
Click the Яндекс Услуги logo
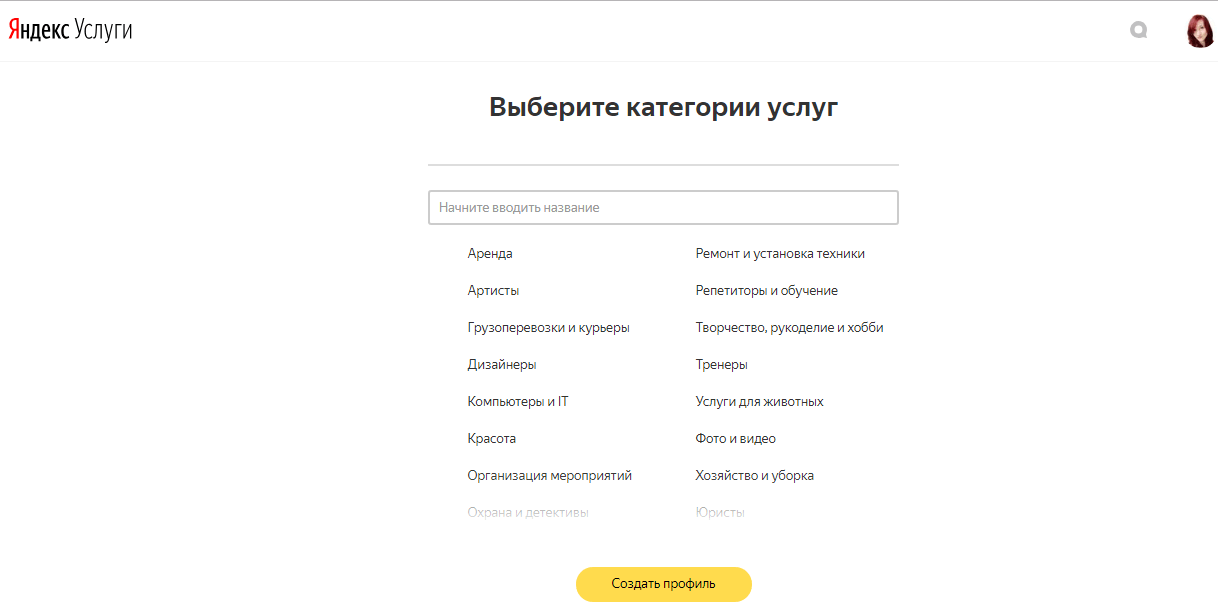click(69, 29)
